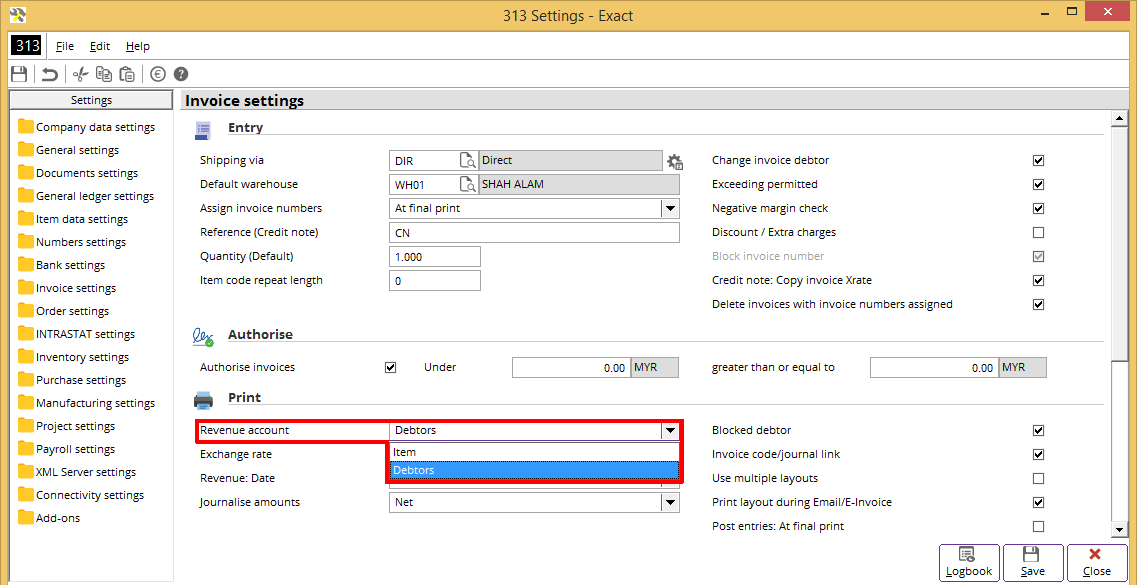Expand the Assign invoice numbers dropdown

[x=669, y=208]
